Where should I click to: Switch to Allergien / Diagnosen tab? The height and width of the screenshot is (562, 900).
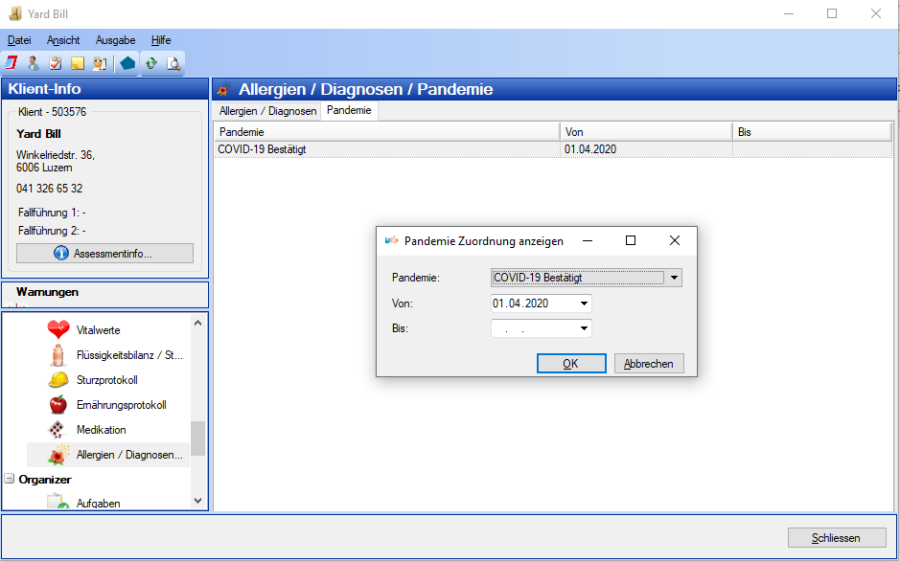click(x=267, y=111)
